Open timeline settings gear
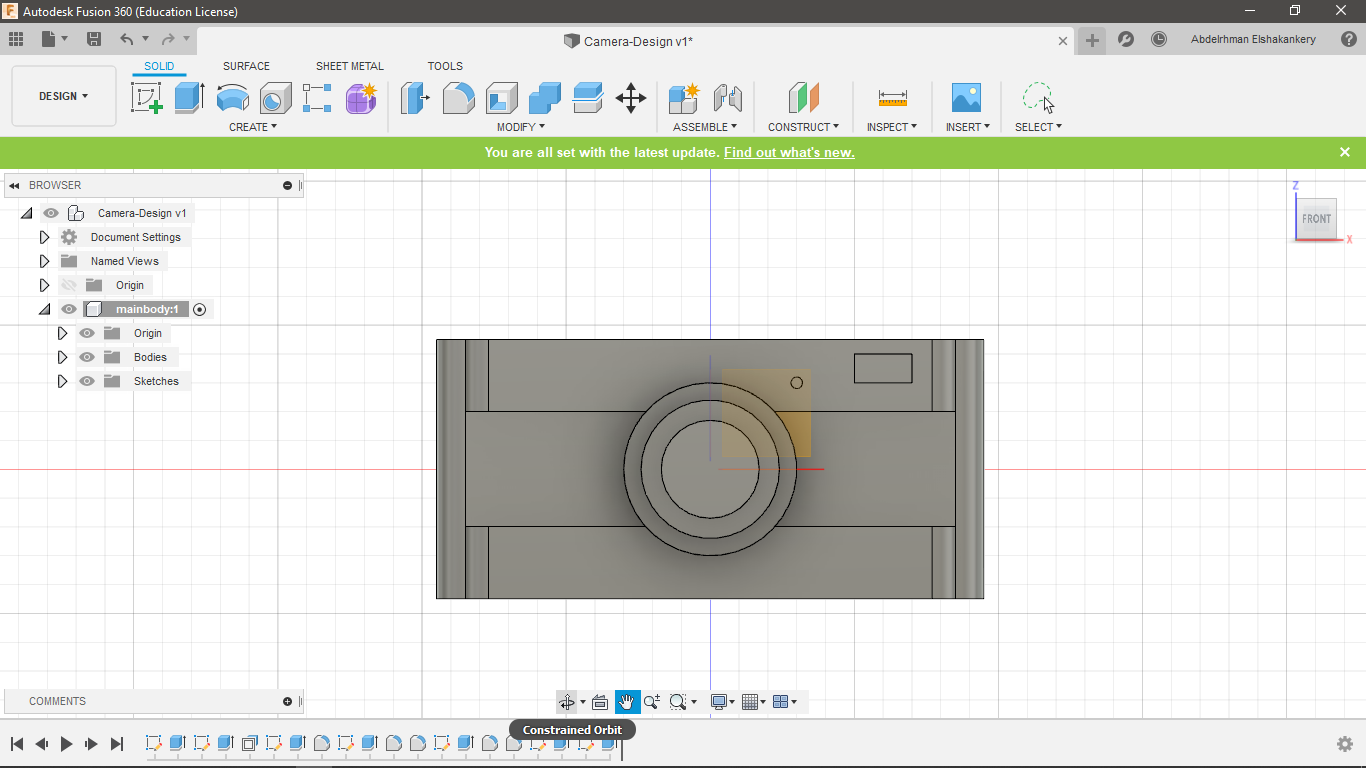The image size is (1366, 768). pos(1345,744)
